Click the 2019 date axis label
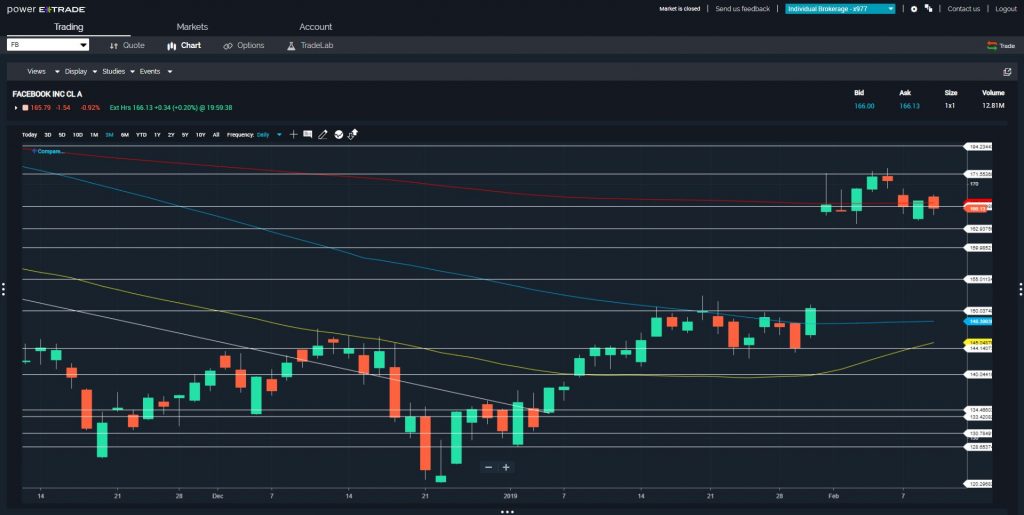Viewport: 1024px width, 515px height. click(510, 497)
